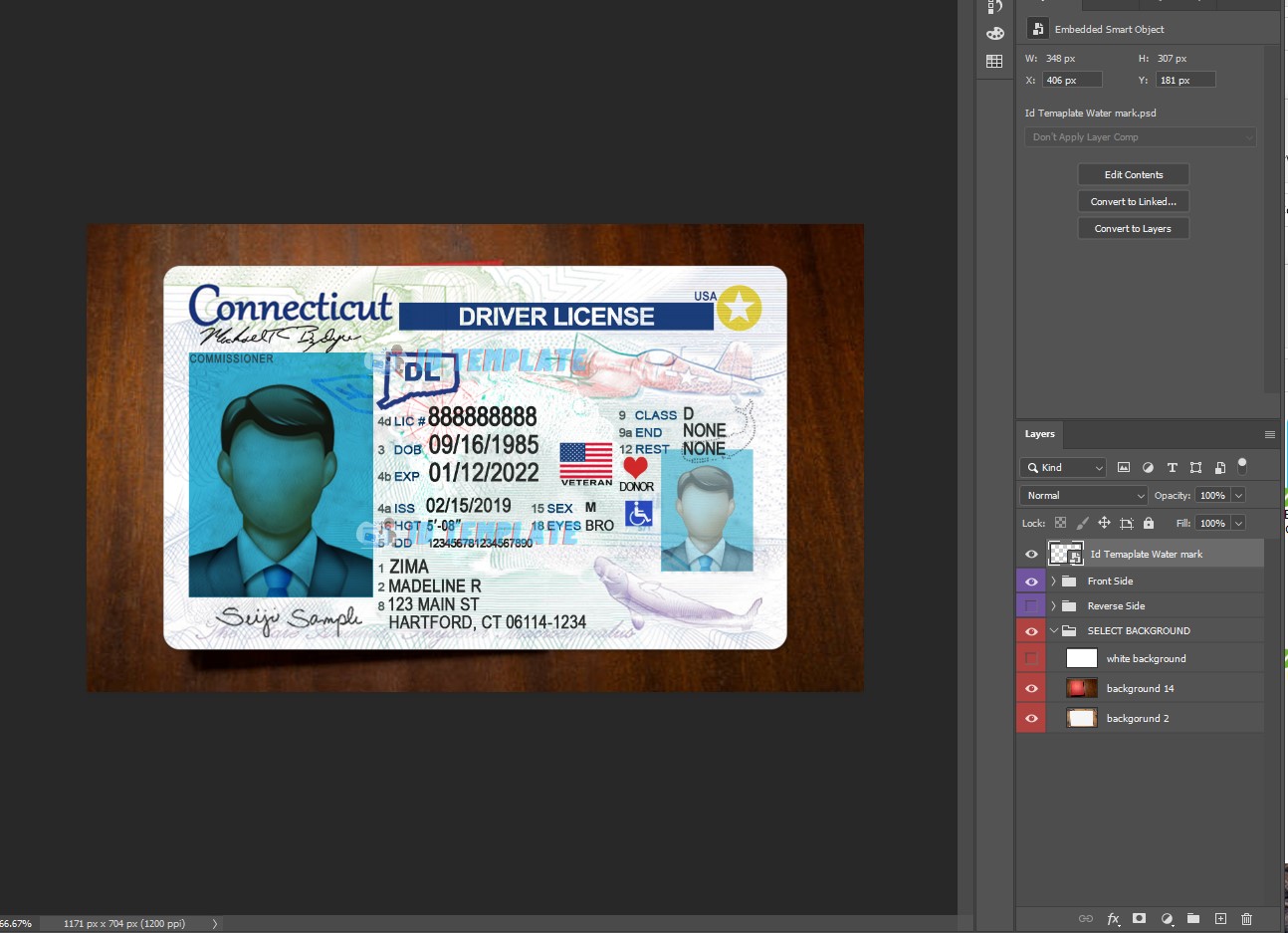Create a new layer

tap(1220, 919)
